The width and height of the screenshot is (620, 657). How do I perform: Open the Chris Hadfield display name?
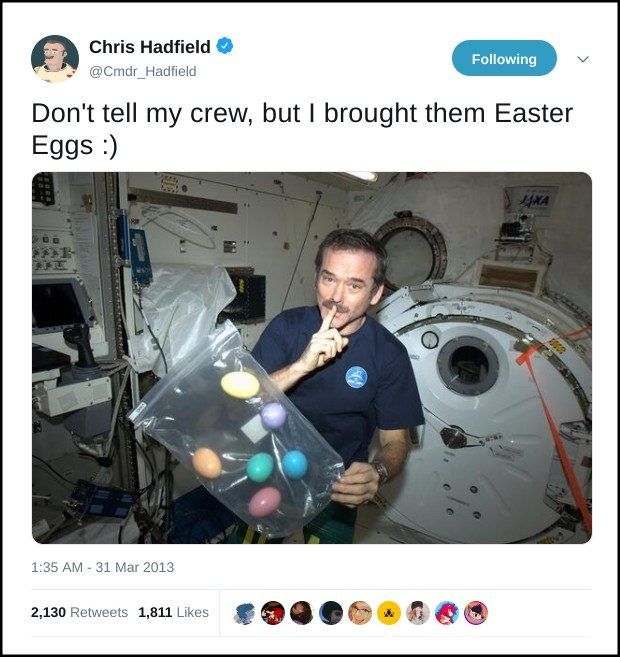pyautogui.click(x=150, y=47)
